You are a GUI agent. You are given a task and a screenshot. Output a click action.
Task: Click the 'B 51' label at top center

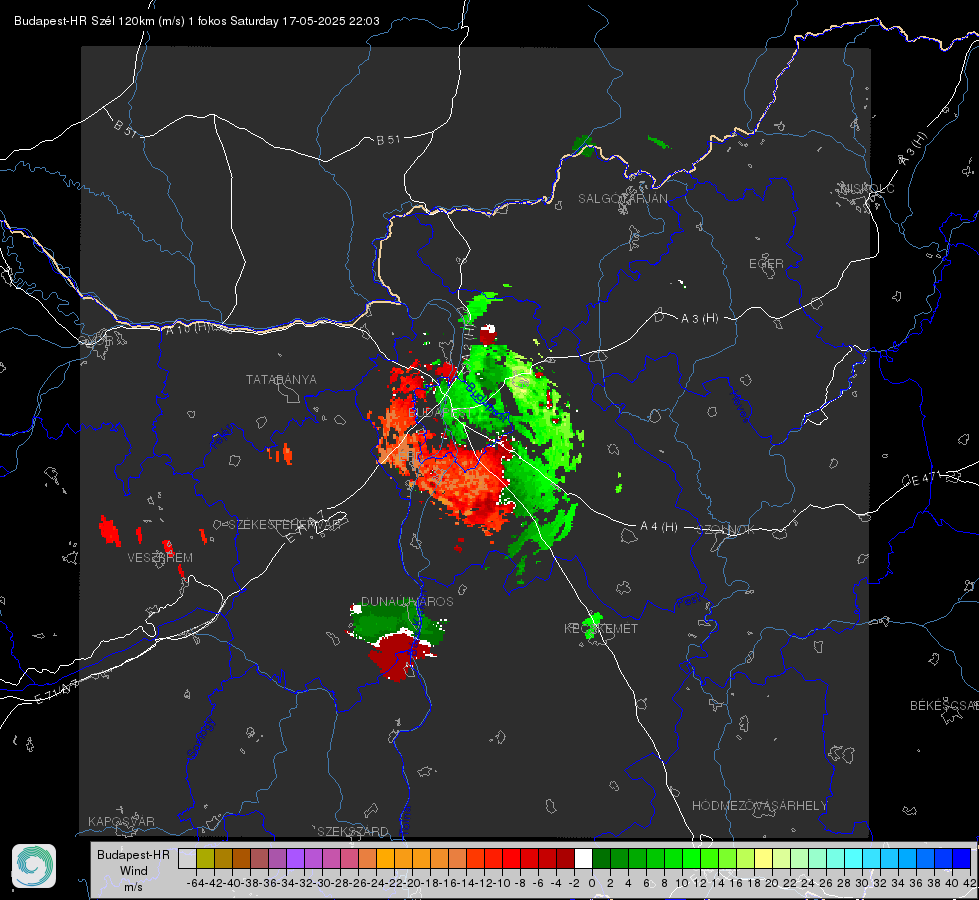[388, 140]
